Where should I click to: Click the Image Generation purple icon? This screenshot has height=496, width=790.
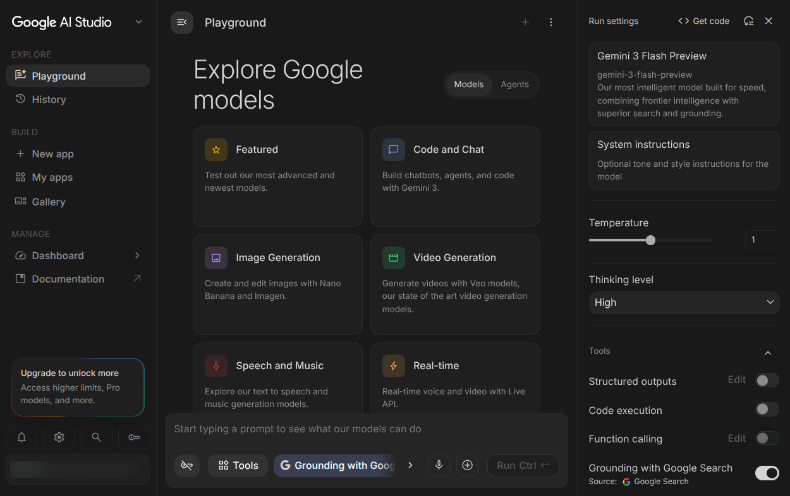216,258
